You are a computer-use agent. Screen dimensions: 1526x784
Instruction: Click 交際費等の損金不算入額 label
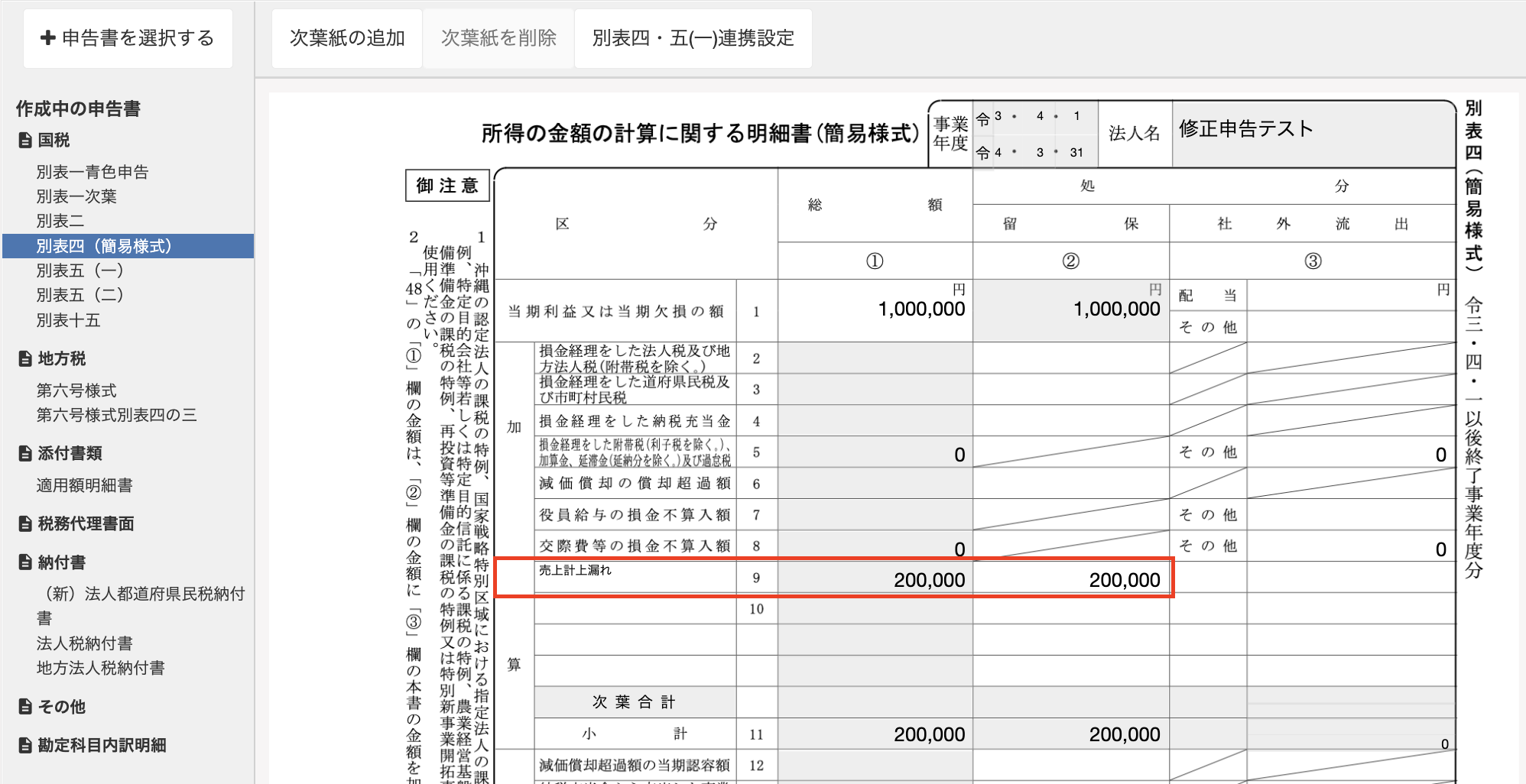[x=635, y=546]
